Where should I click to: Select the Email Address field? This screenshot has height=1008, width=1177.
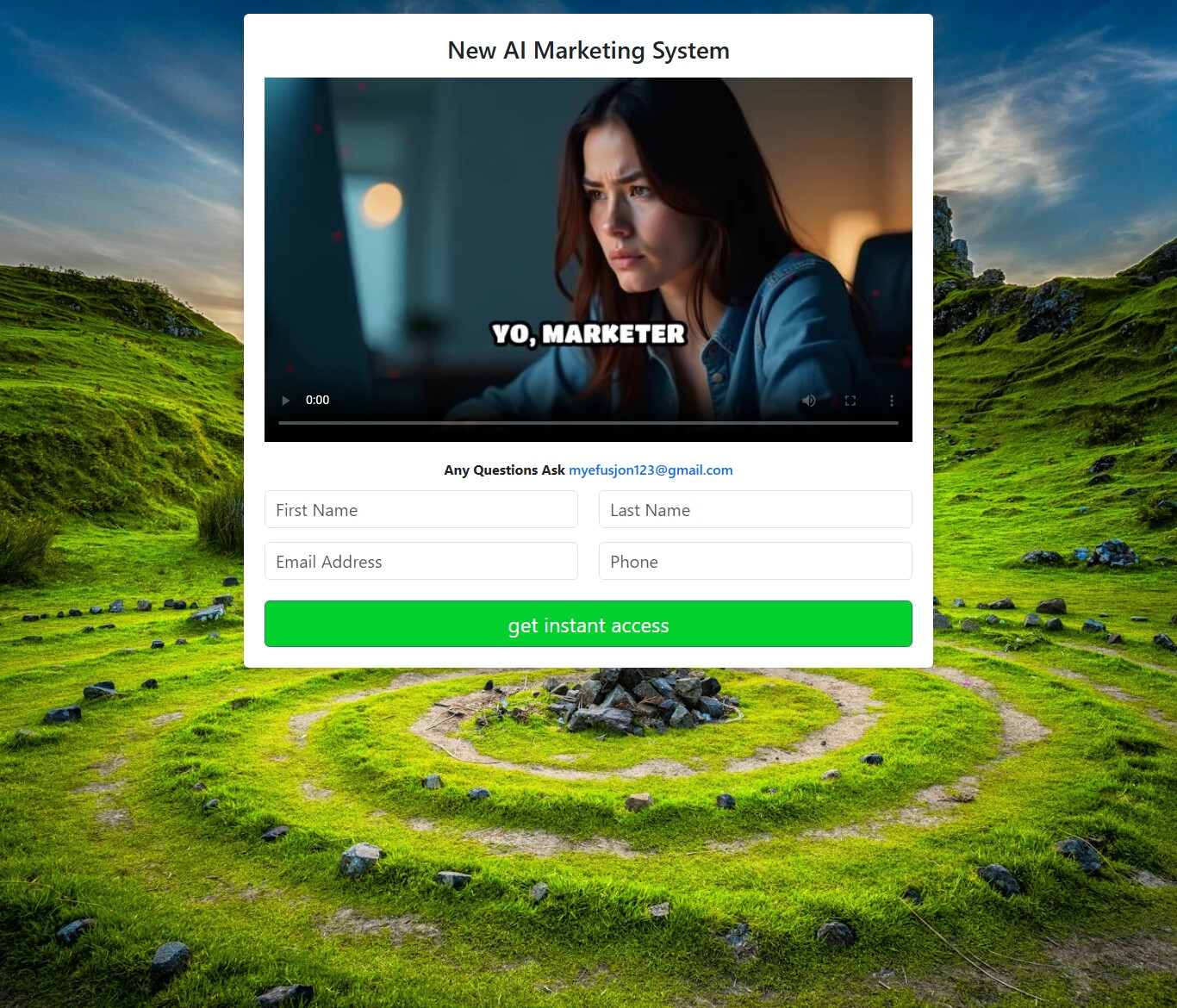(421, 561)
